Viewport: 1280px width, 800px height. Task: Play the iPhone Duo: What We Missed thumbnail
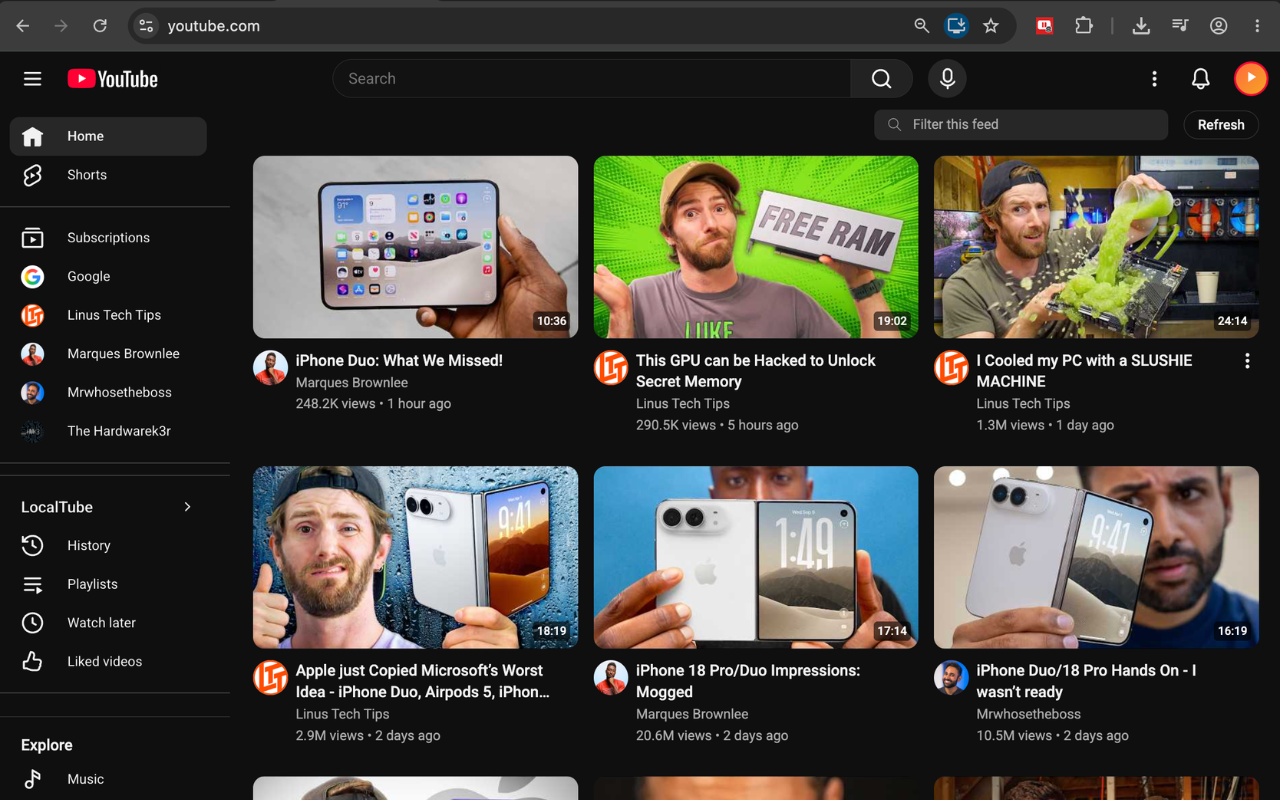click(x=415, y=247)
